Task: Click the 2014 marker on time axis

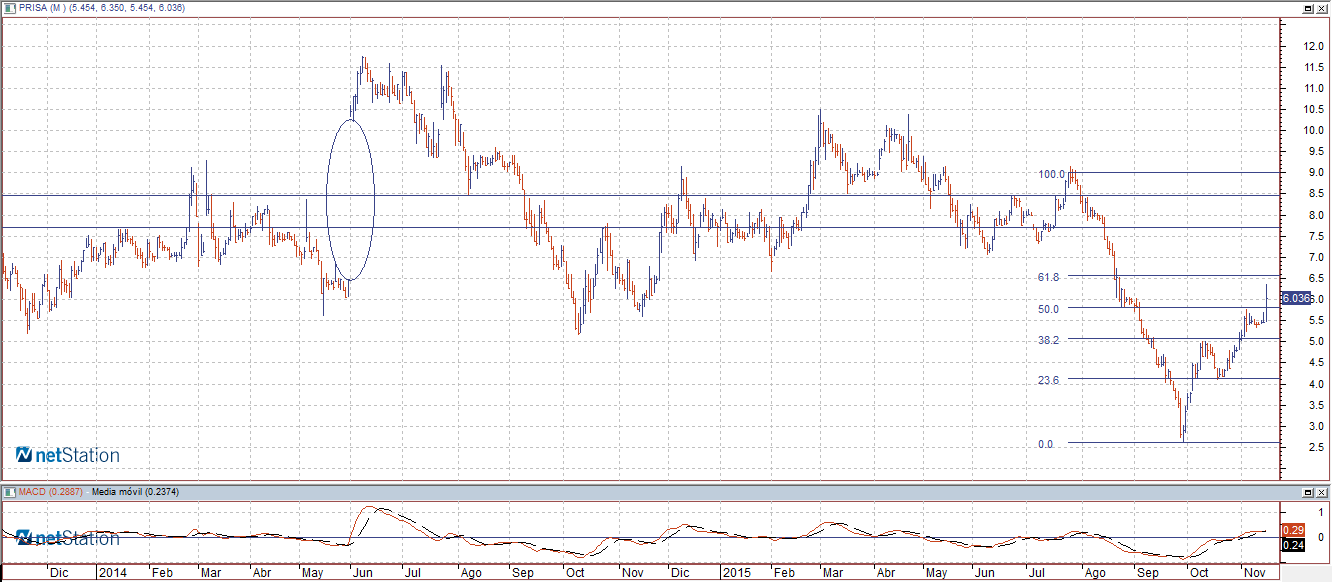Action: tap(112, 573)
